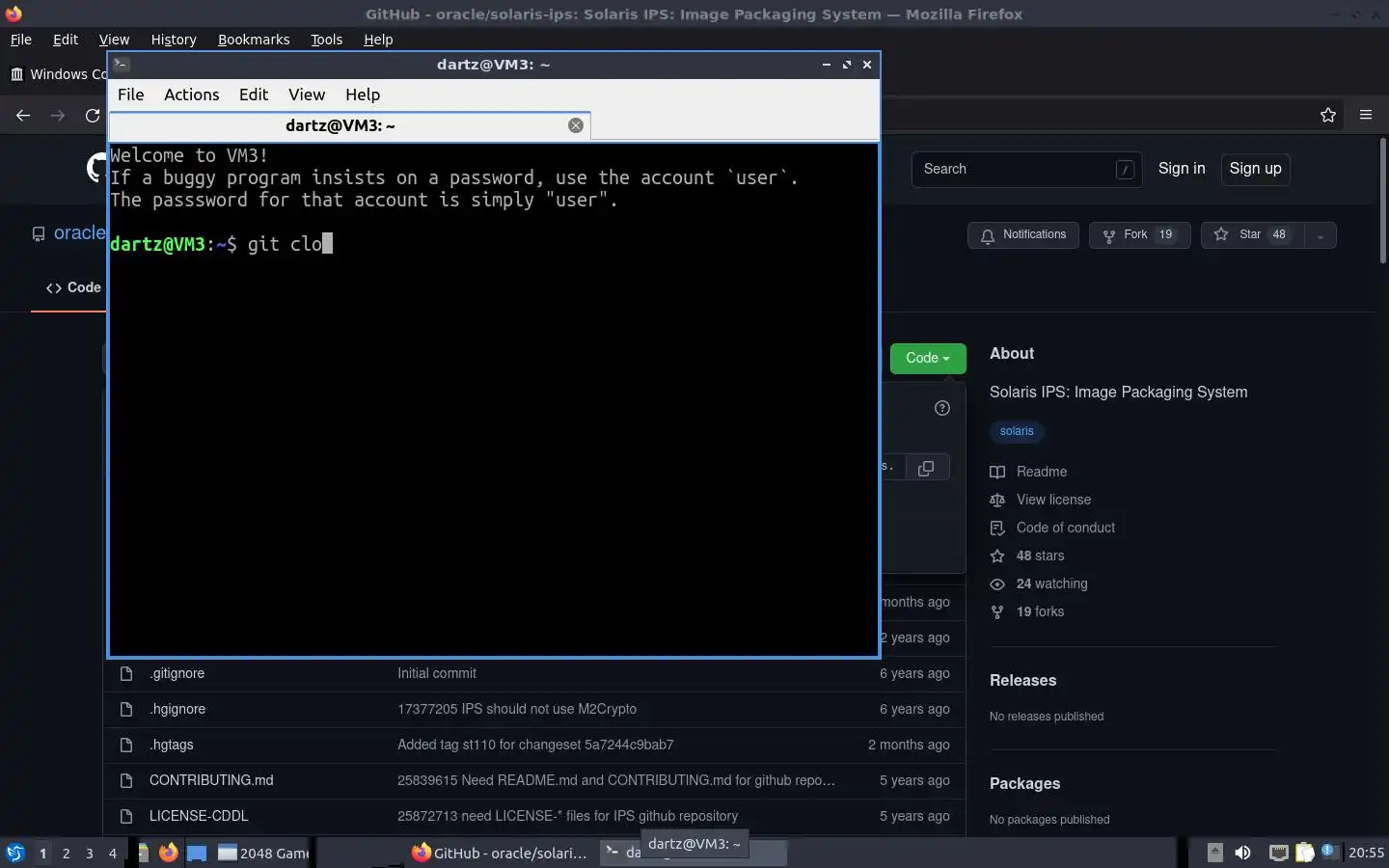Click the help question-mark icon in clone panel
Viewport: 1389px width, 868px height.
point(942,408)
